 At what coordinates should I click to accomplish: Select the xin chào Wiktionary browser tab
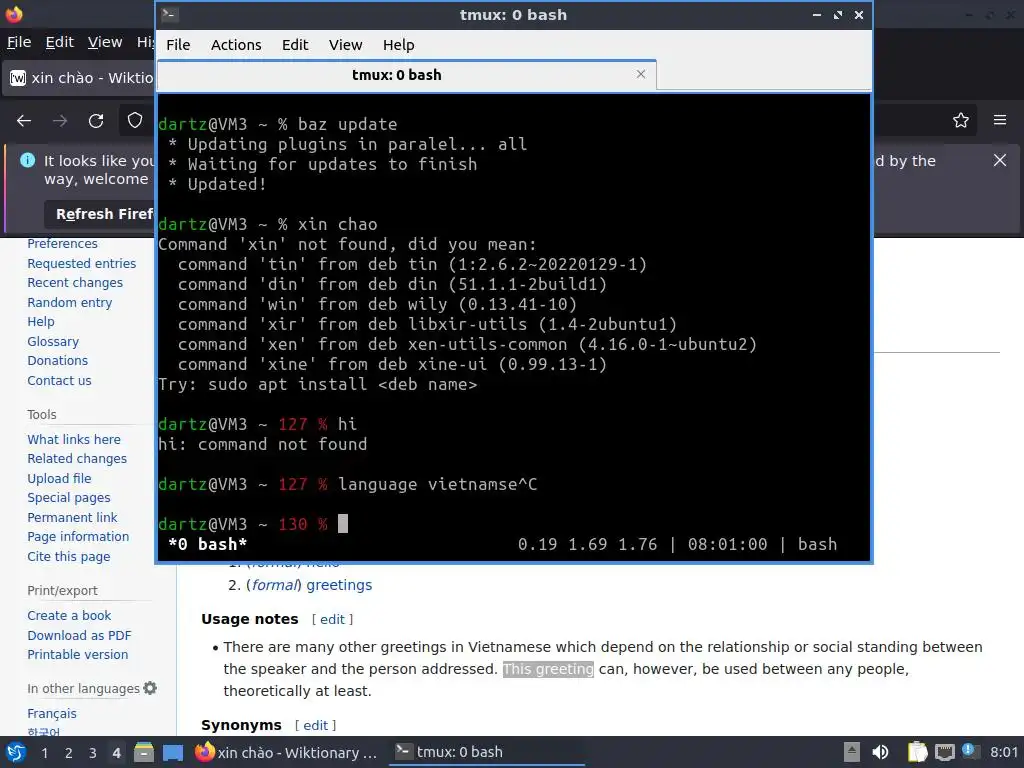(80, 78)
